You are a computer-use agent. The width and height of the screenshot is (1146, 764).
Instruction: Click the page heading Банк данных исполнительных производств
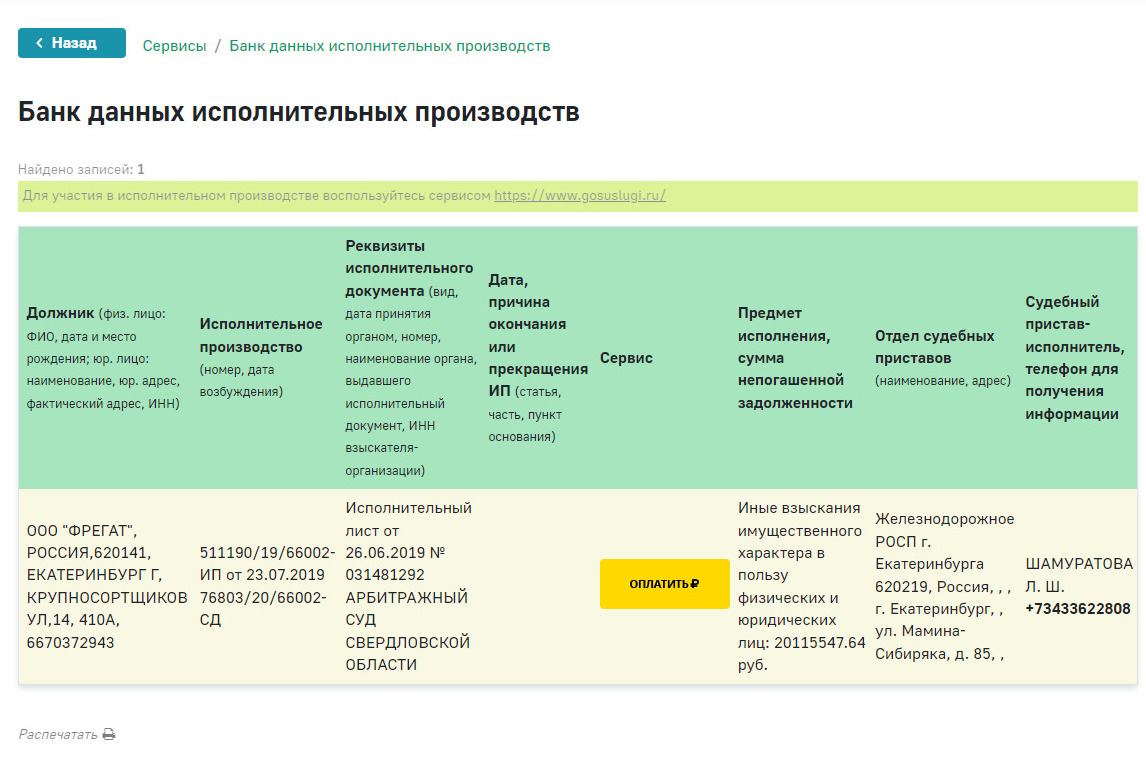point(299,112)
